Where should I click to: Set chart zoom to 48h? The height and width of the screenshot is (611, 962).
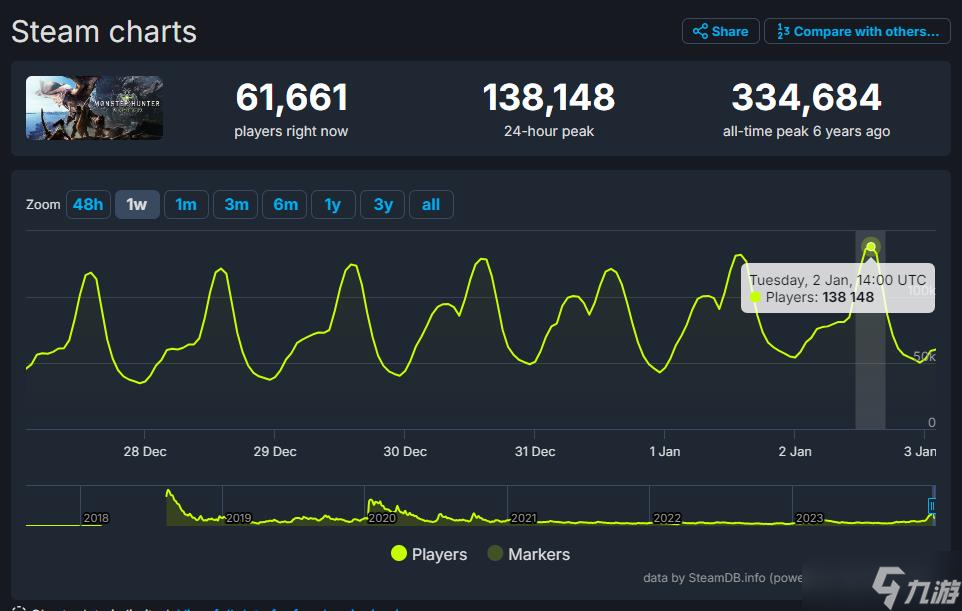pyautogui.click(x=88, y=204)
